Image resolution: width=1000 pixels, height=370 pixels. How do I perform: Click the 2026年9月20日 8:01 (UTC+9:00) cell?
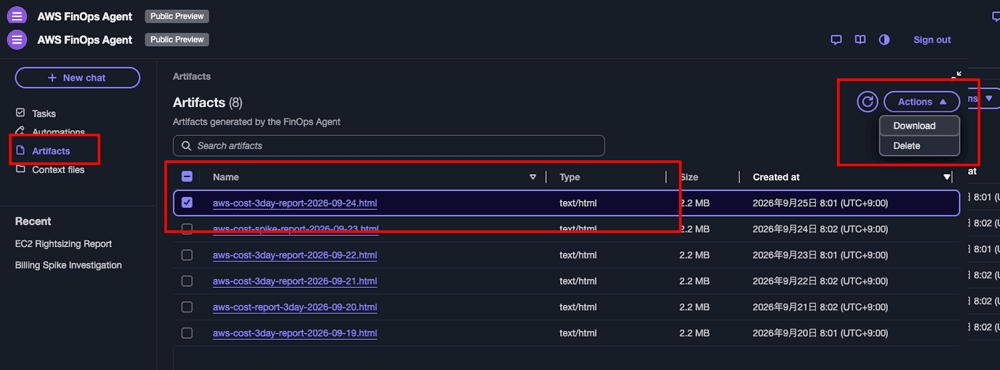820,333
